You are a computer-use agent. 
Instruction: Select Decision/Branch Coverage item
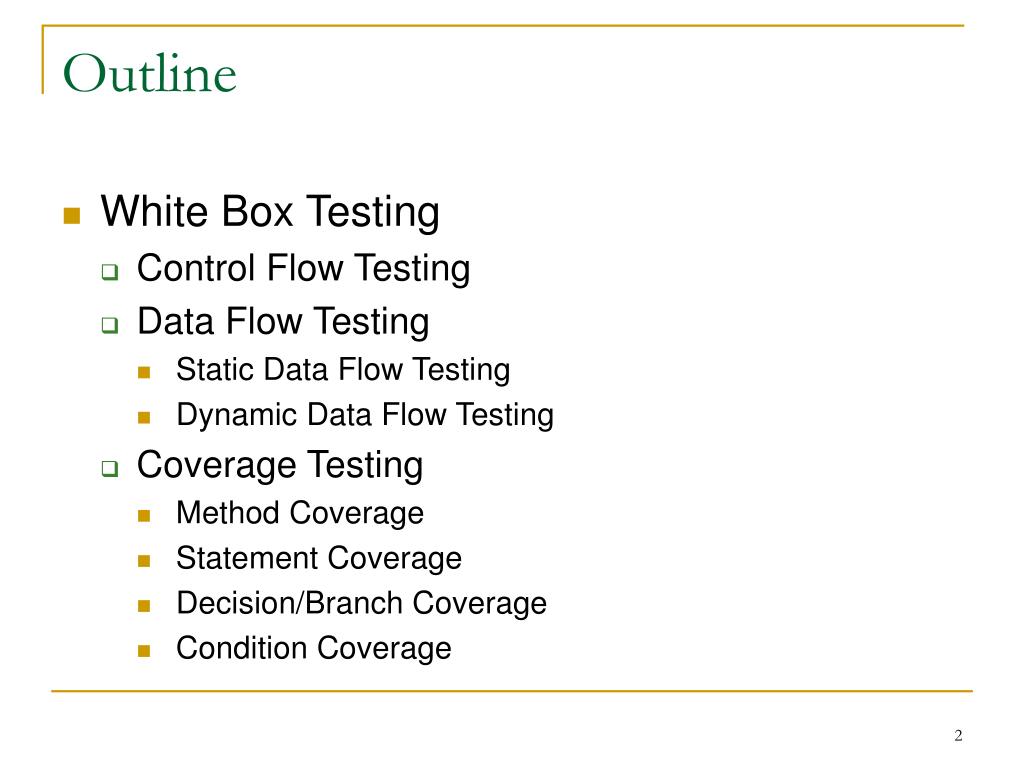click(362, 603)
